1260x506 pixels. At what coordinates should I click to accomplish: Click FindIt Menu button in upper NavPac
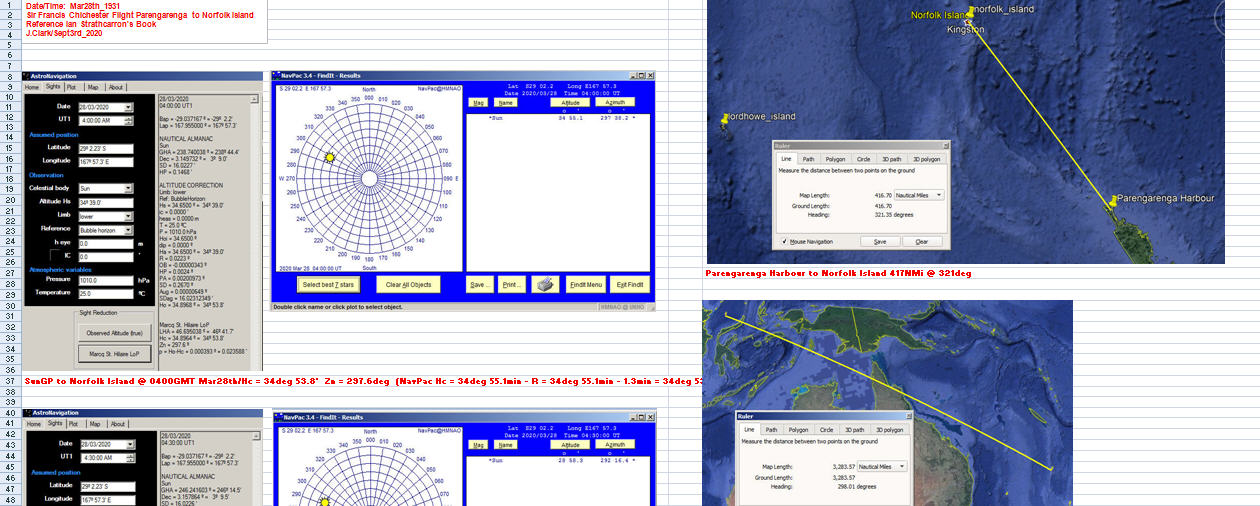pyautogui.click(x=586, y=285)
